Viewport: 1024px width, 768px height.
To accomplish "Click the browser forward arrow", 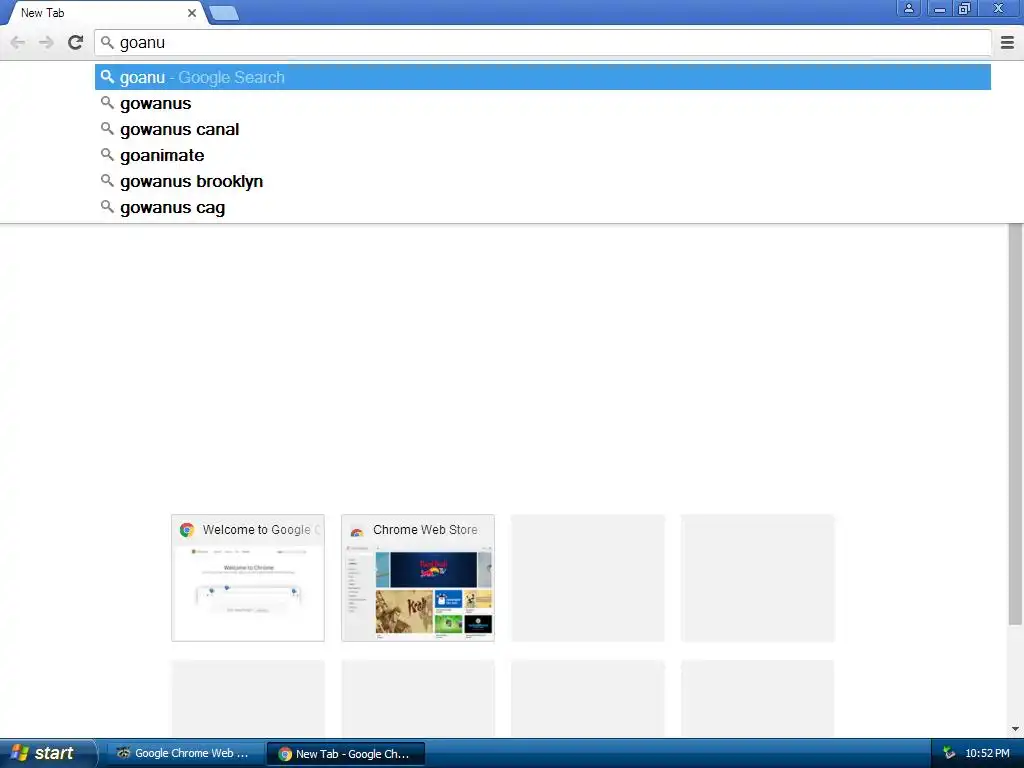I will pos(46,43).
